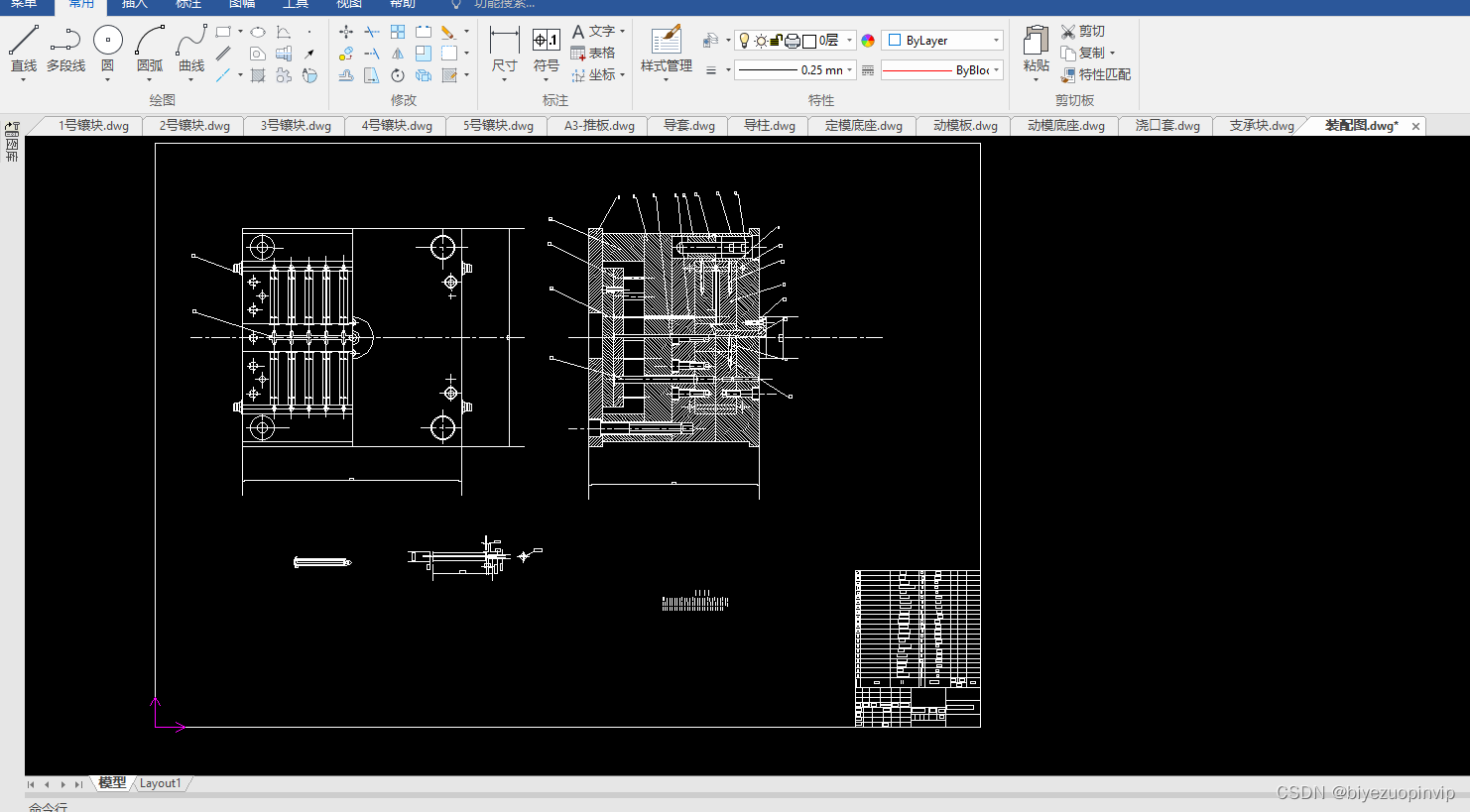Click the Mirror tool in Modify panel
This screenshot has height=812, width=1470.
point(398,54)
